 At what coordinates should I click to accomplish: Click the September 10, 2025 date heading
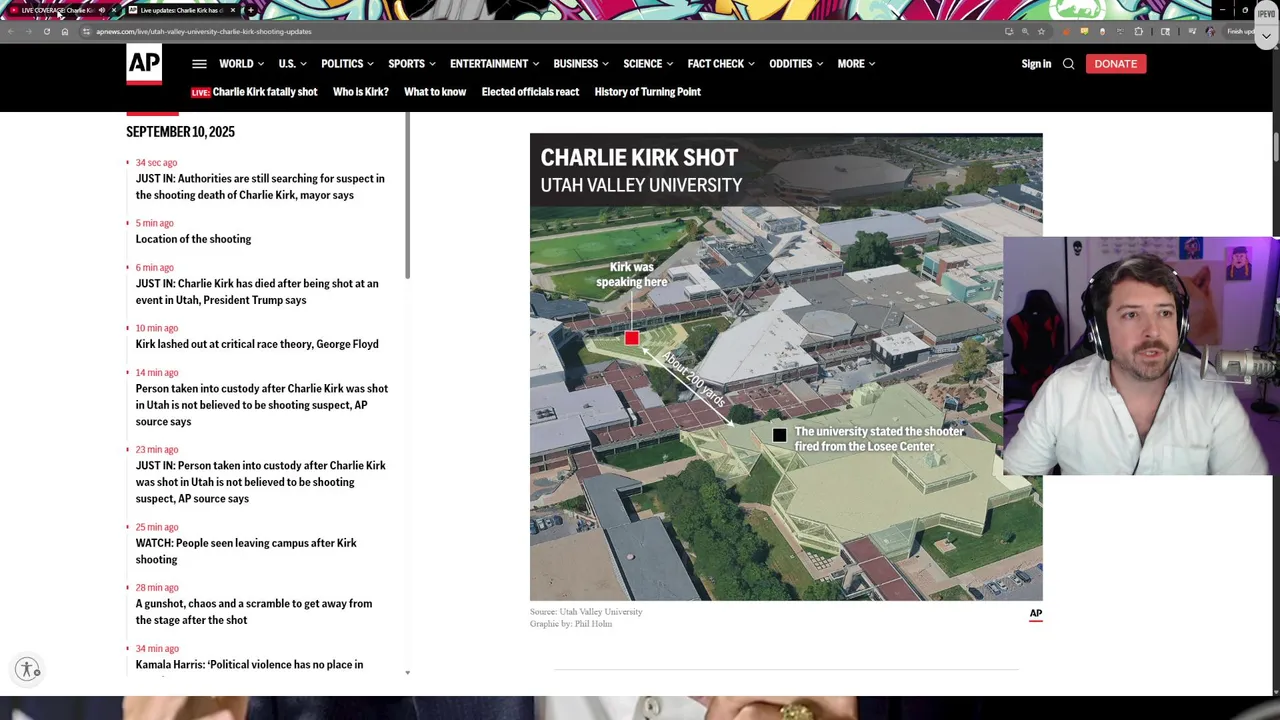180,132
